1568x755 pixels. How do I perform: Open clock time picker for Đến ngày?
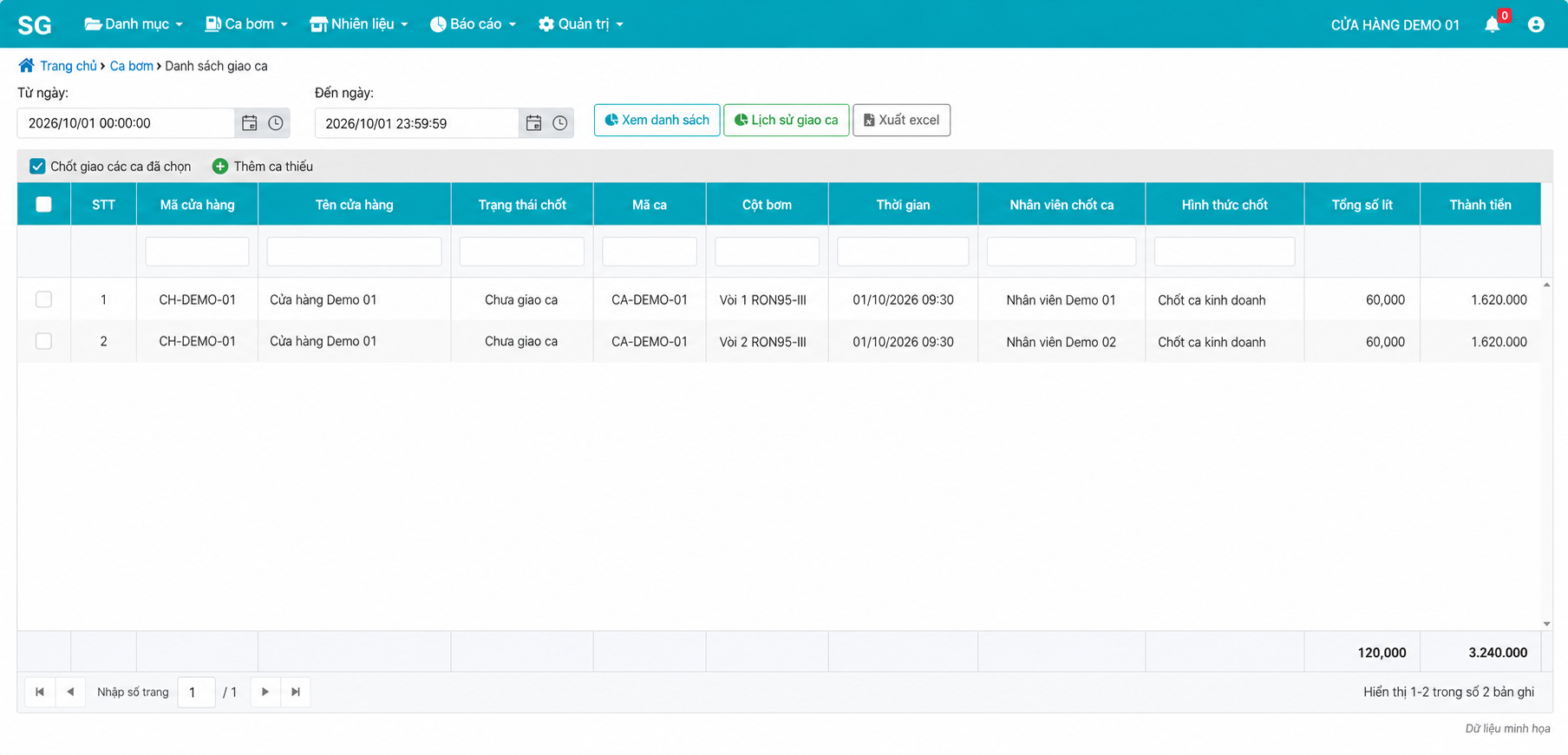coord(560,123)
